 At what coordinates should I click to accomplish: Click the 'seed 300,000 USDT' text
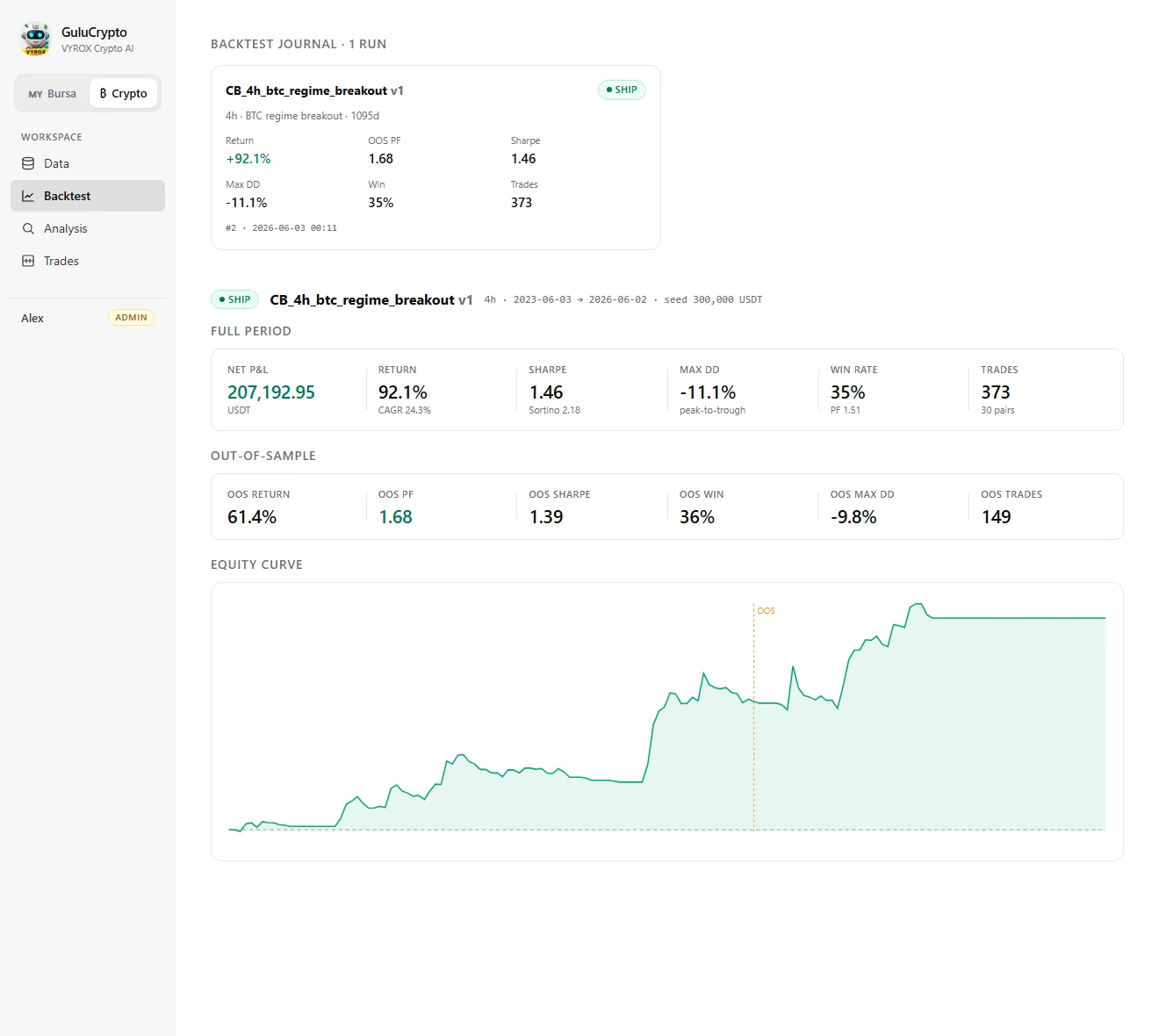coord(713,299)
